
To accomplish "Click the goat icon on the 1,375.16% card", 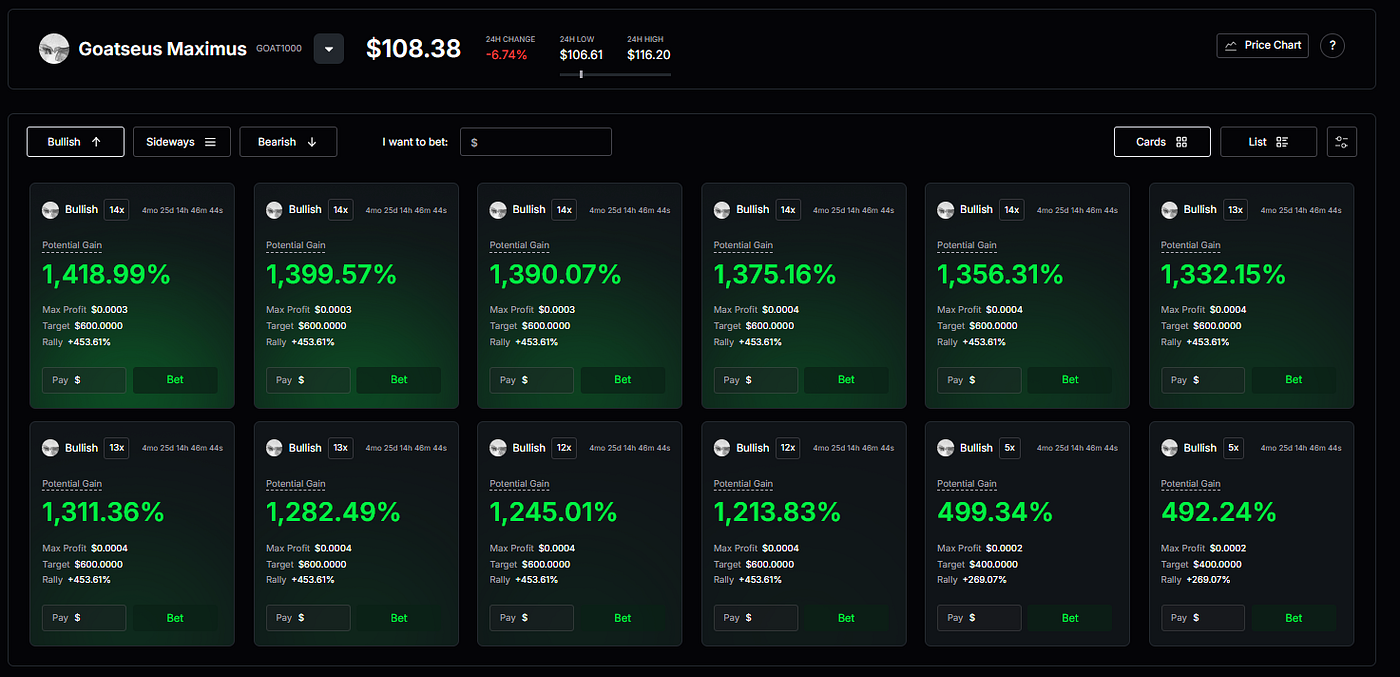I will (x=723, y=210).
